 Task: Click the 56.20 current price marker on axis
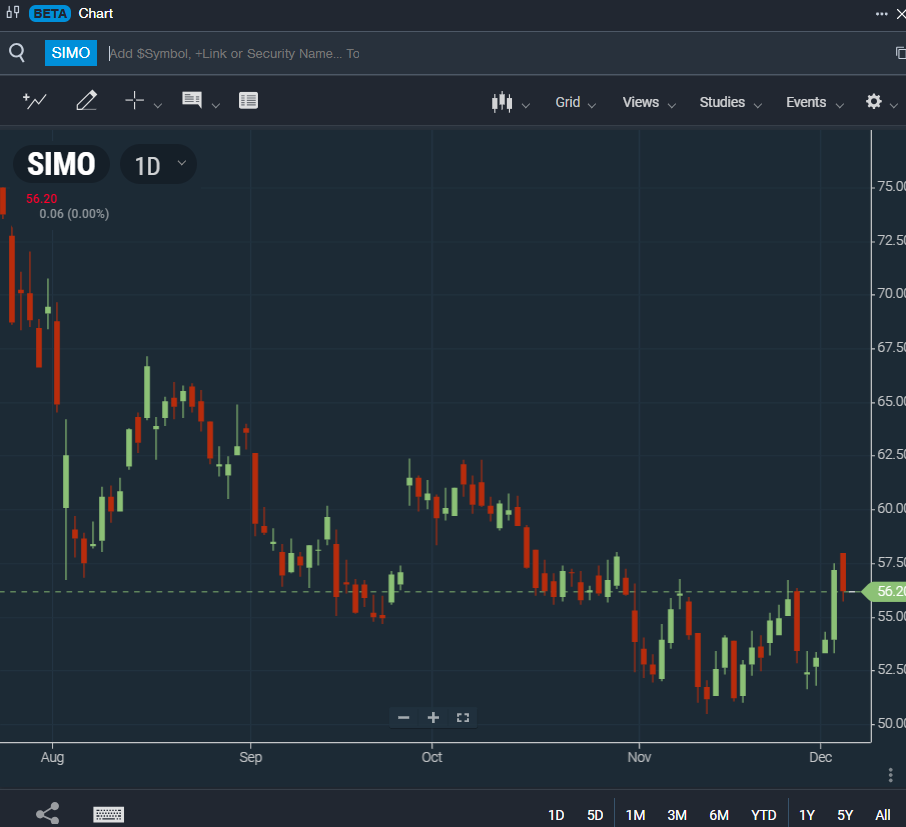(x=884, y=591)
